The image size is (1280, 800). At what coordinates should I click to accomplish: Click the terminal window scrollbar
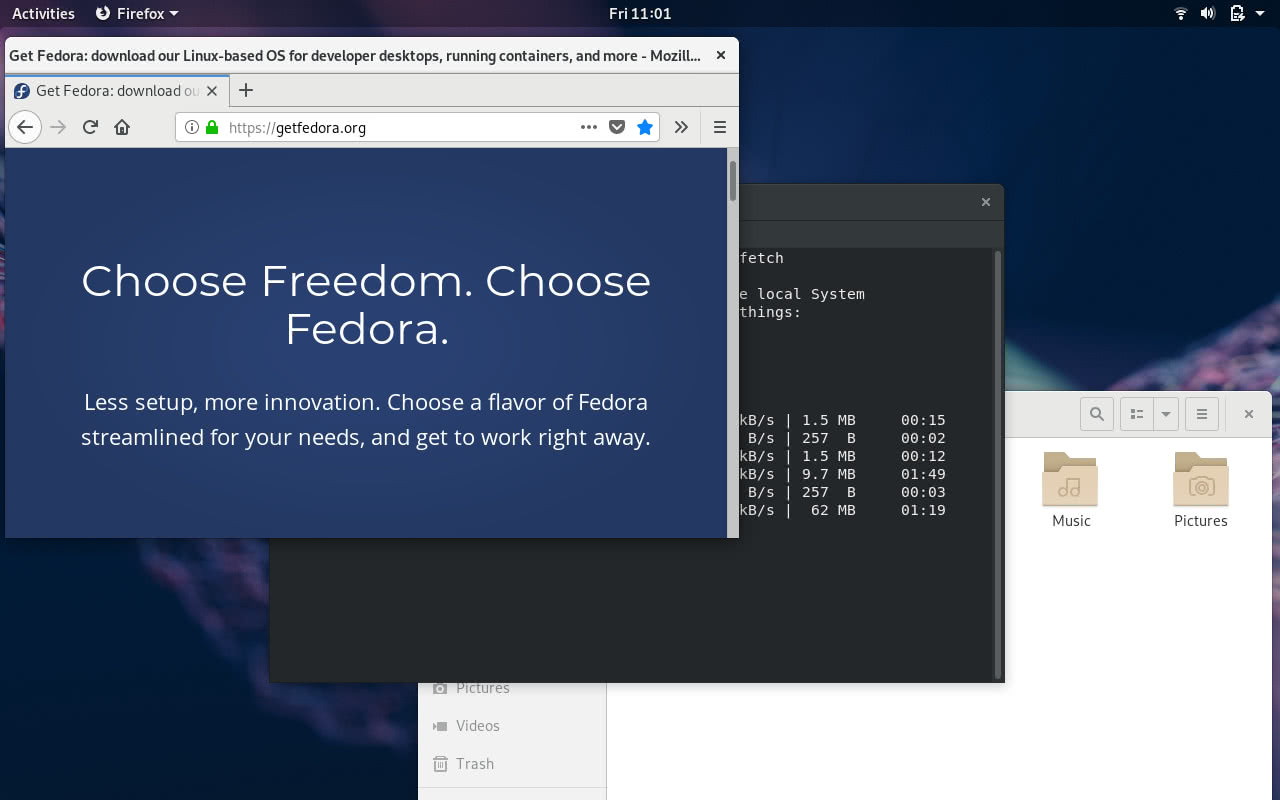pyautogui.click(x=997, y=465)
